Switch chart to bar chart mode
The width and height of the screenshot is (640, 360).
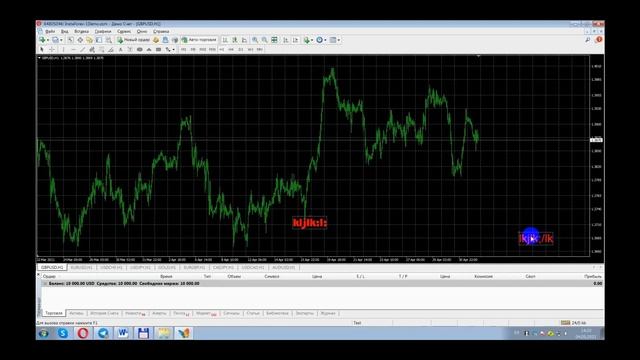click(x=225, y=40)
